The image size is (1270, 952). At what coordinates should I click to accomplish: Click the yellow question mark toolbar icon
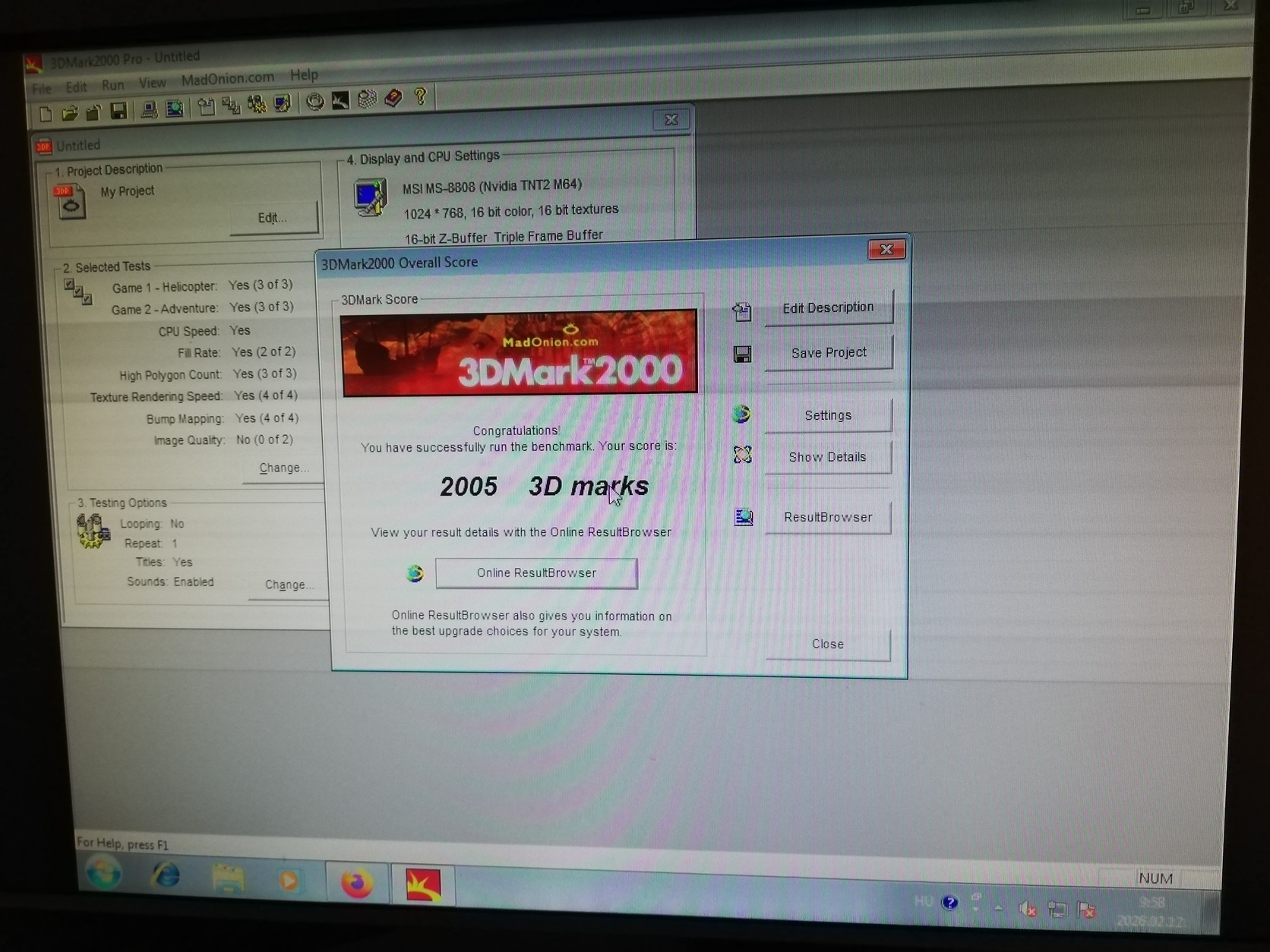click(x=420, y=96)
